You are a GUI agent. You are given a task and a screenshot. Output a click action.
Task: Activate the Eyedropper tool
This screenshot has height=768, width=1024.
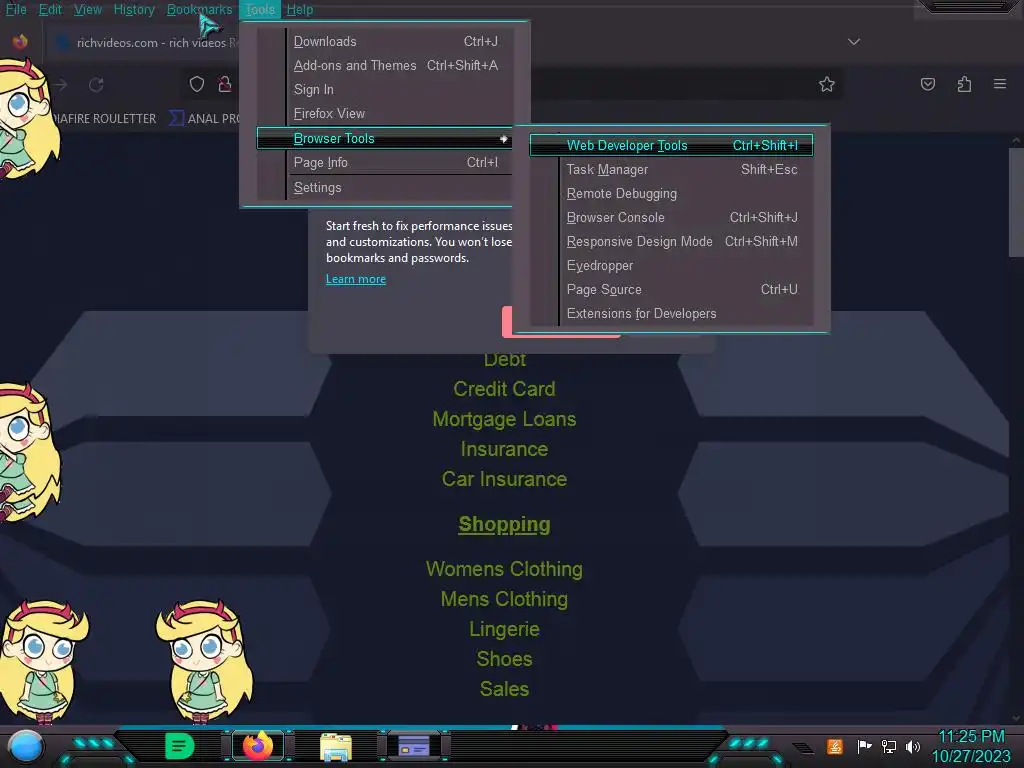671,266
